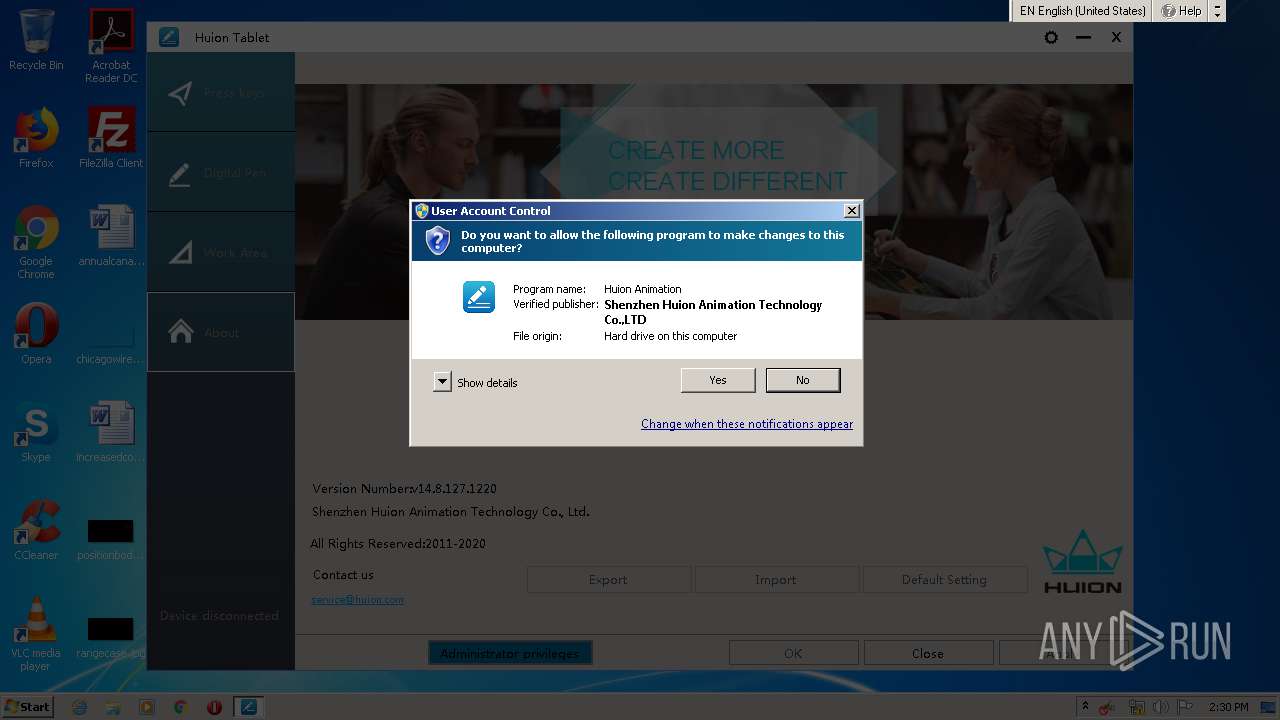This screenshot has height=720, width=1280.
Task: Open Opera desktop shortcut
Action: click(x=36, y=334)
